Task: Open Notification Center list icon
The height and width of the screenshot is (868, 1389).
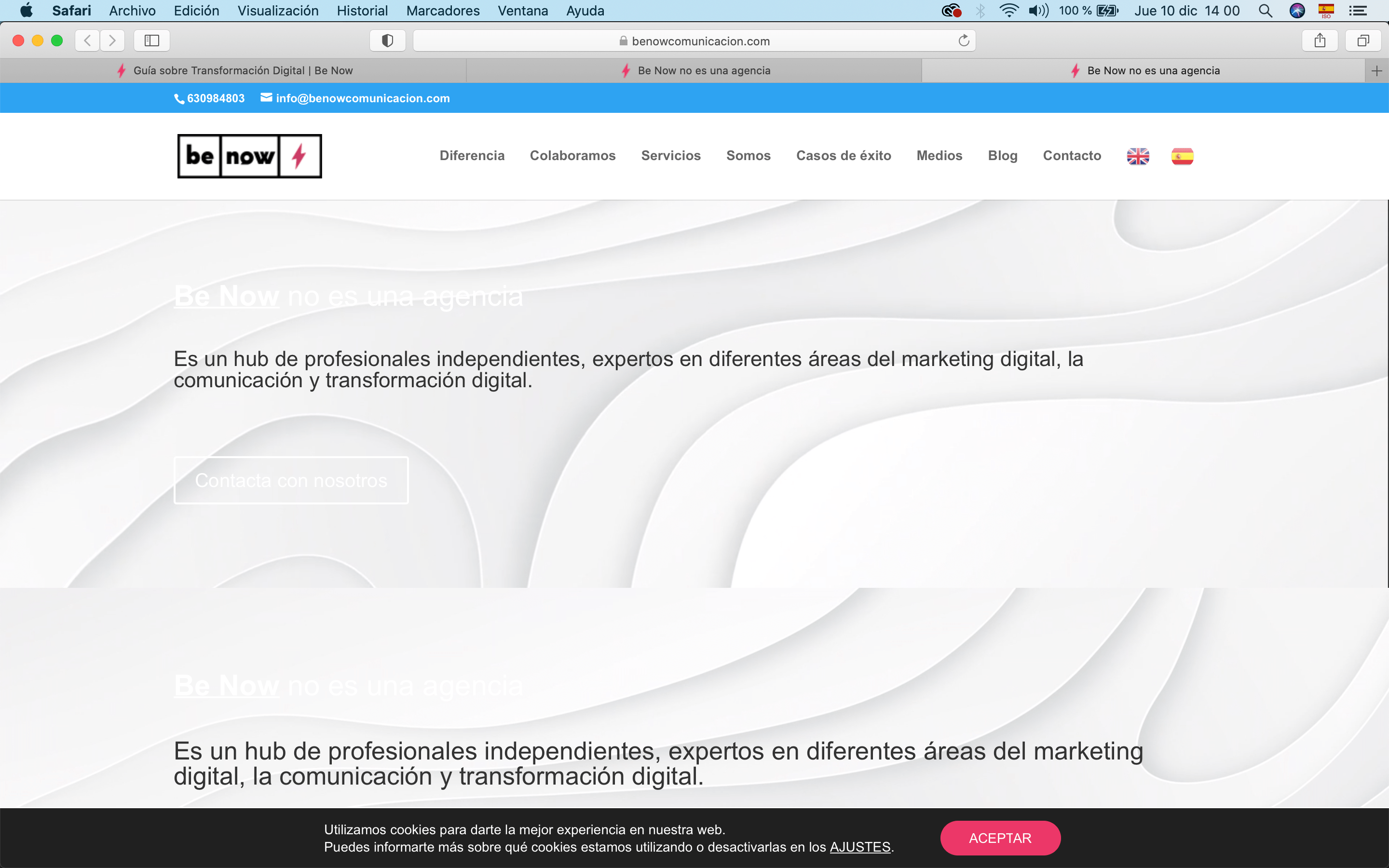Action: pyautogui.click(x=1358, y=10)
